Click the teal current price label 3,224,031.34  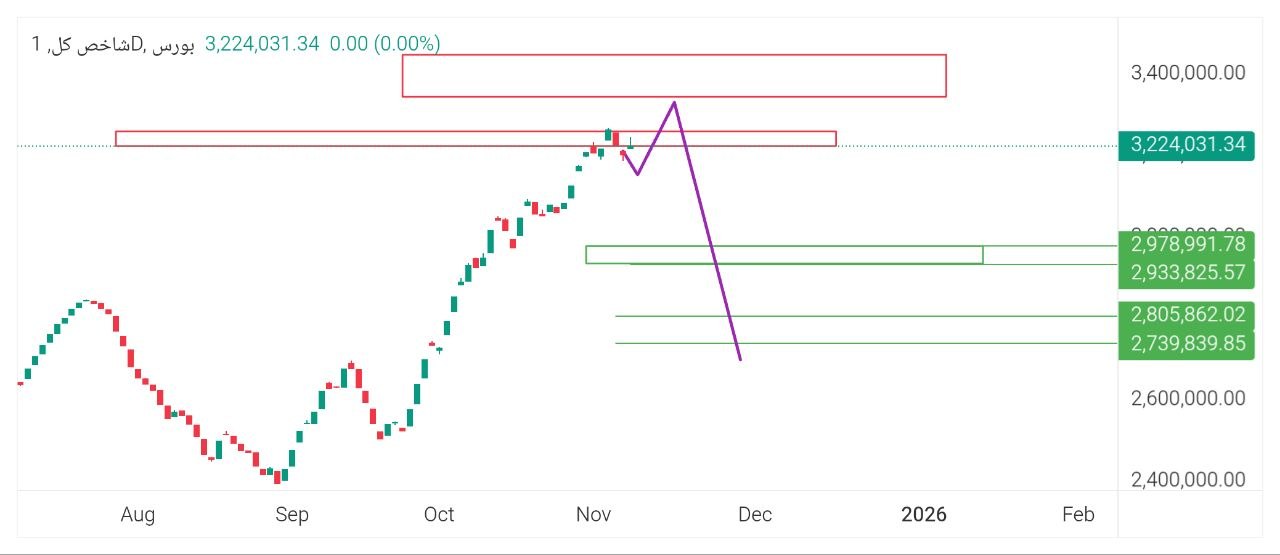pyautogui.click(x=1187, y=145)
